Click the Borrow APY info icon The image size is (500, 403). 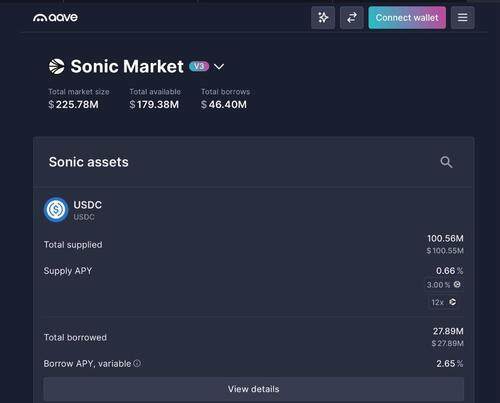(x=137, y=363)
